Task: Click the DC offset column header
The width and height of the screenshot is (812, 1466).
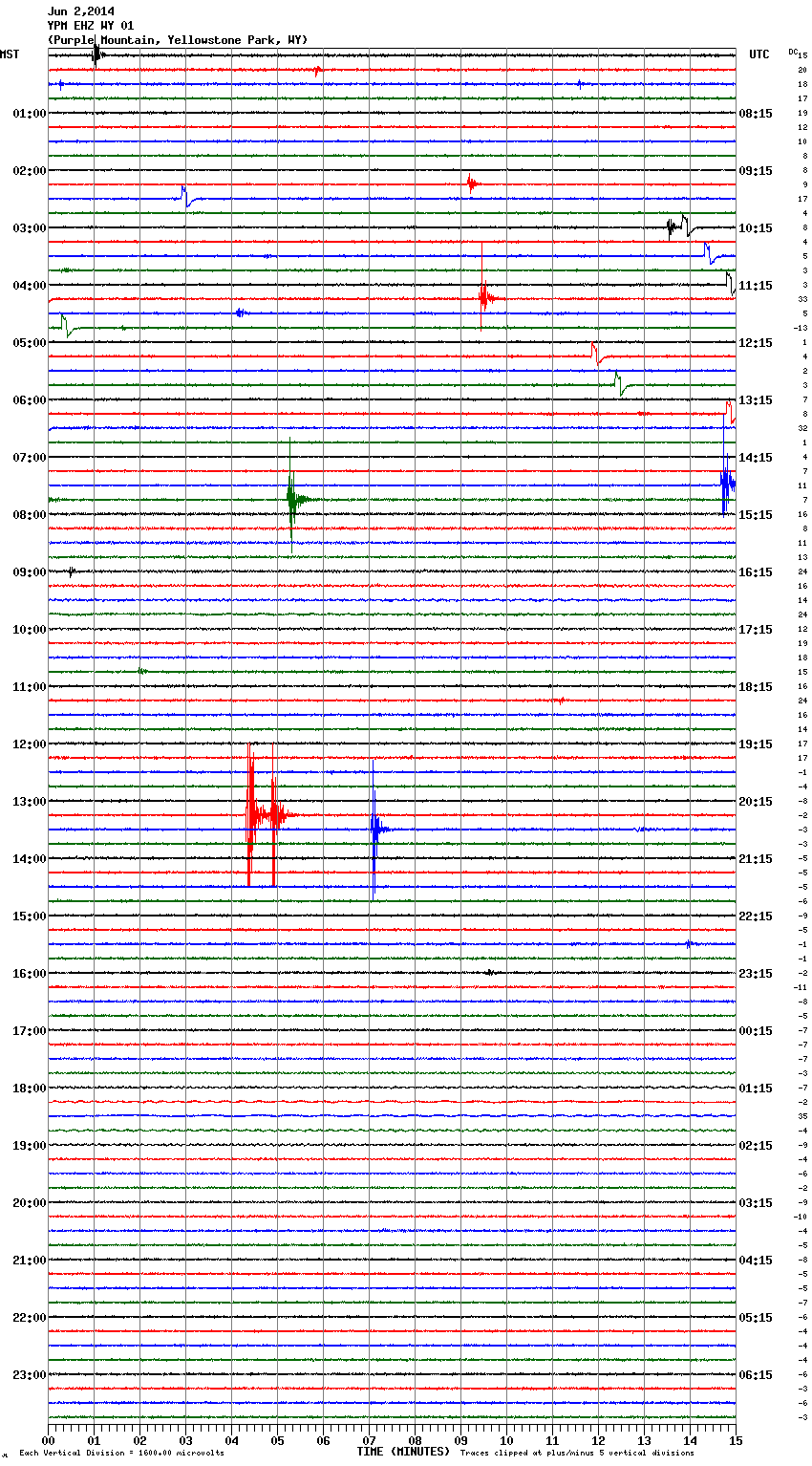Action: click(x=793, y=52)
